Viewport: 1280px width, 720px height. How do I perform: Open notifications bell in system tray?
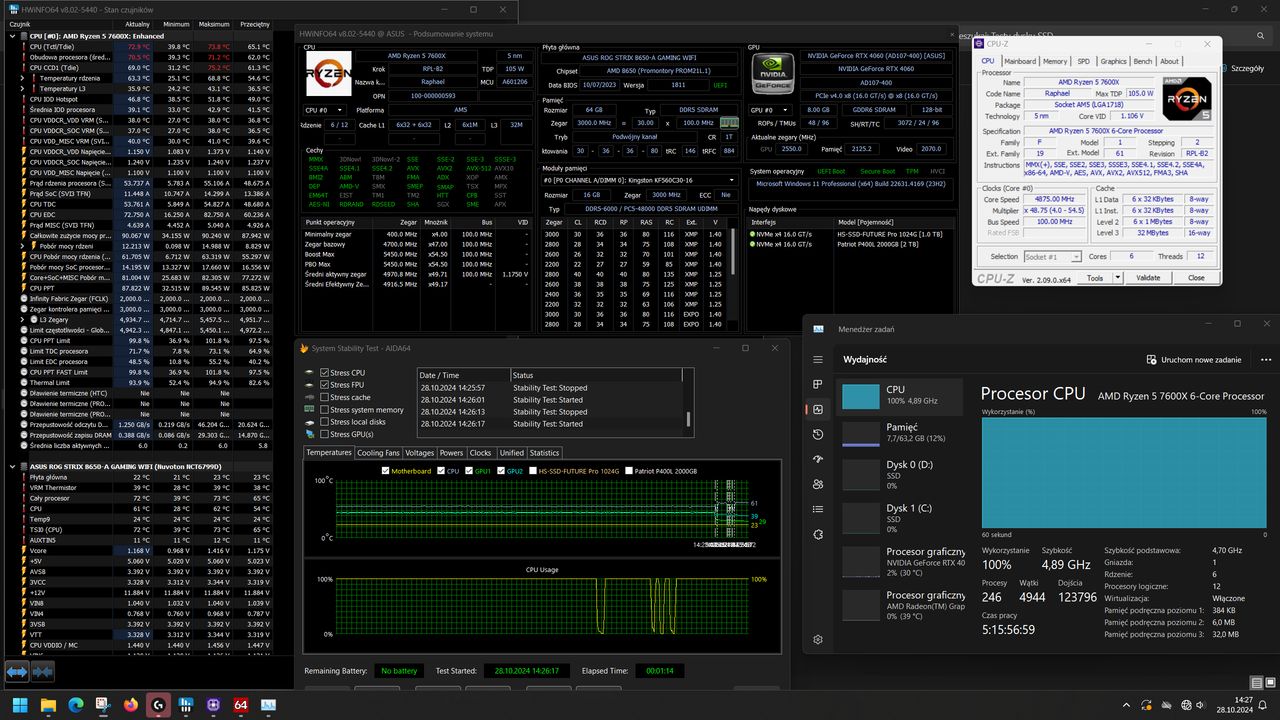(x=1265, y=705)
